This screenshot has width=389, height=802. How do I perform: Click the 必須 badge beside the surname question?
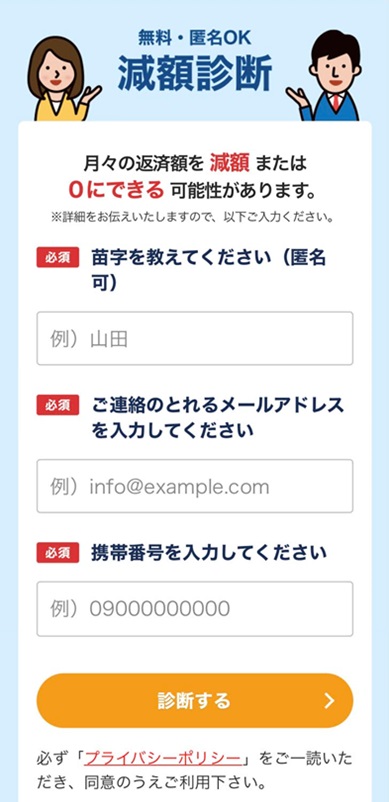tap(57, 257)
